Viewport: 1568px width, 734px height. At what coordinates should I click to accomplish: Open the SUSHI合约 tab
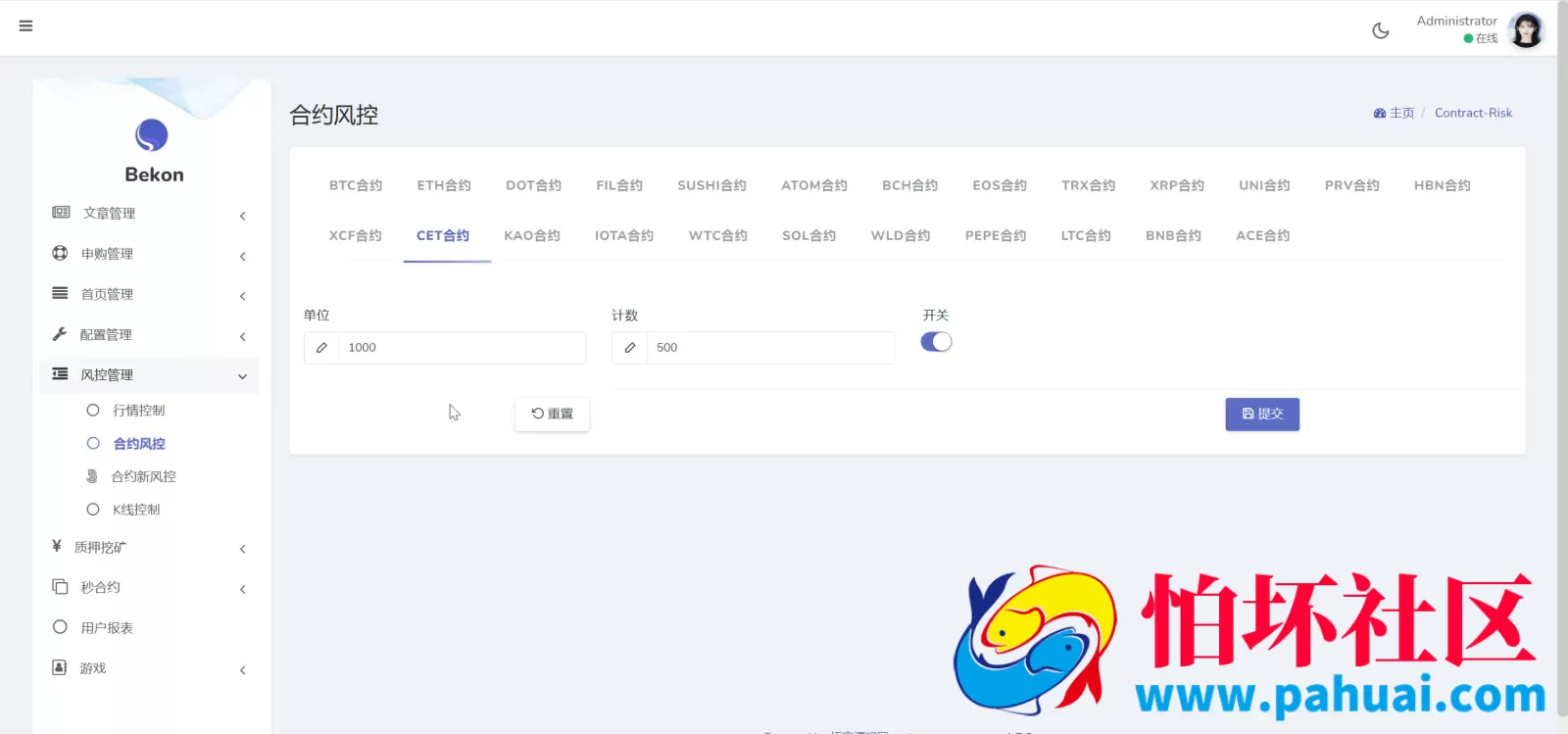(711, 185)
